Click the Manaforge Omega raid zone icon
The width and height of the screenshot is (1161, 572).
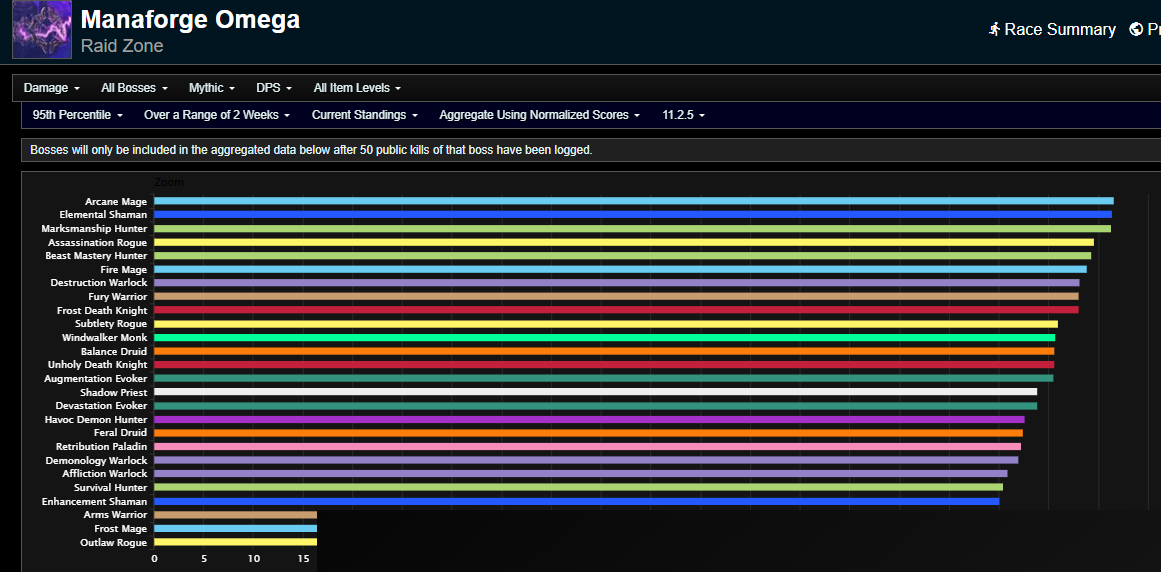[42, 30]
